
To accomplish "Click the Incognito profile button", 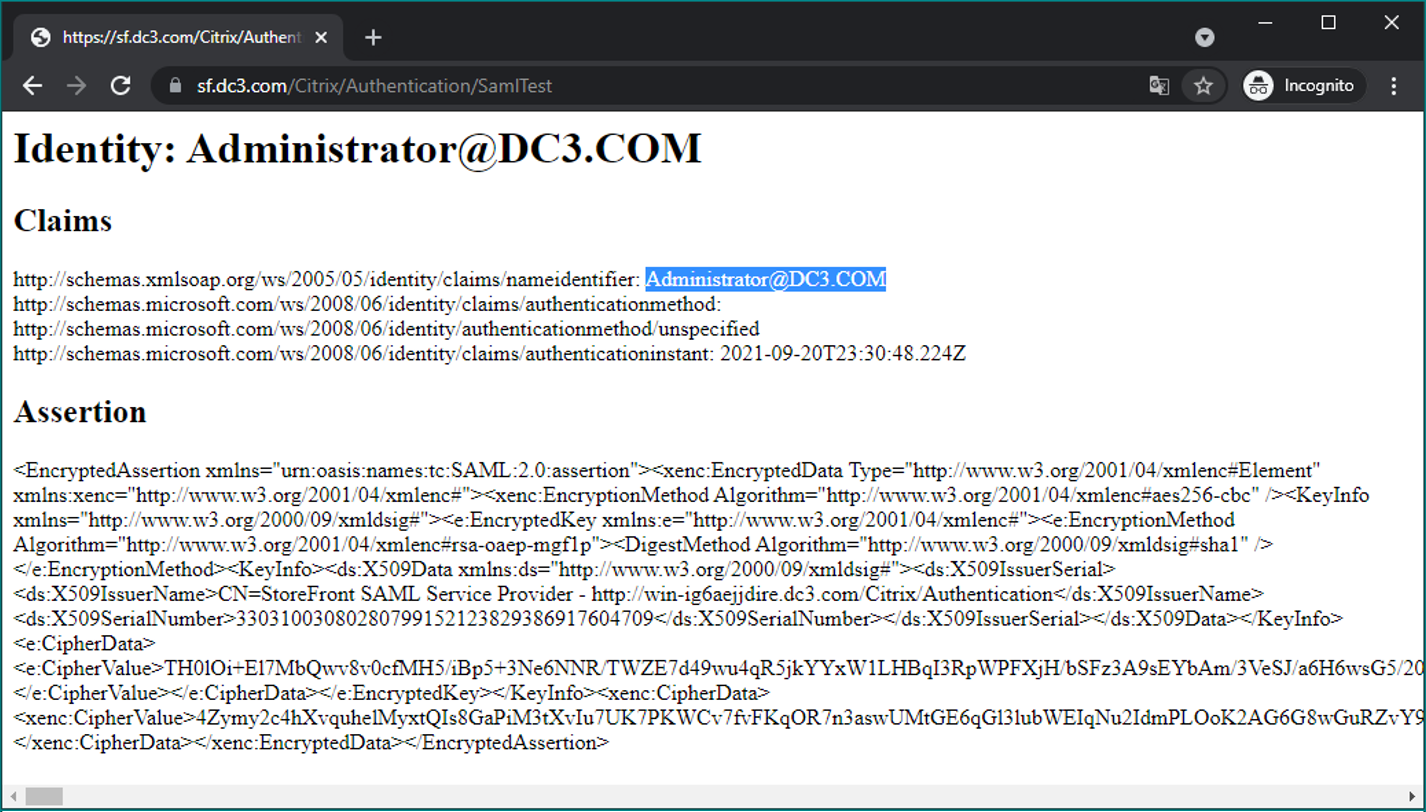I will (1299, 86).
